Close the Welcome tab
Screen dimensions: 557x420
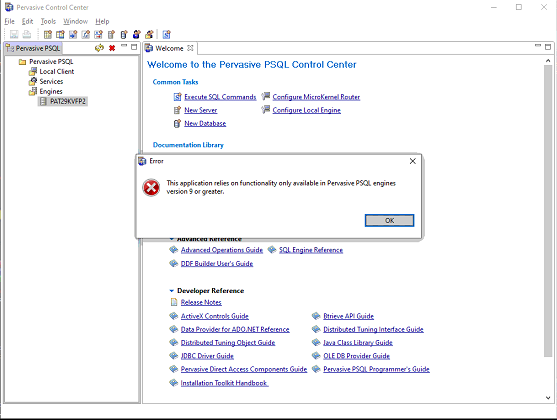[x=190, y=48]
